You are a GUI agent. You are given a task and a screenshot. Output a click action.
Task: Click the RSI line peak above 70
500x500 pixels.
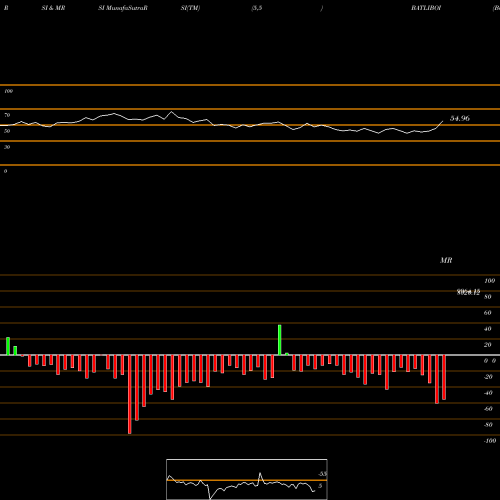[x=172, y=112]
